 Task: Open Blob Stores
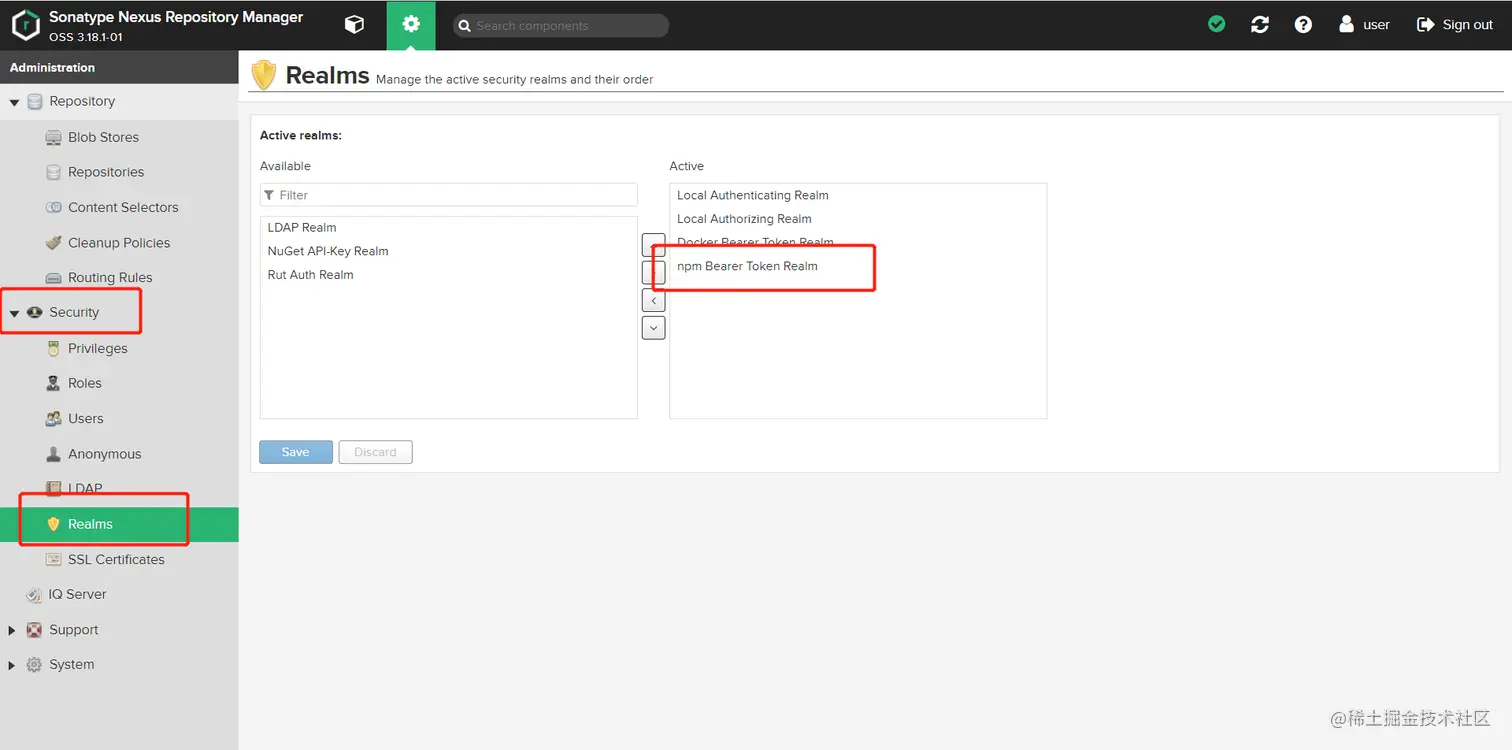[x=103, y=137]
